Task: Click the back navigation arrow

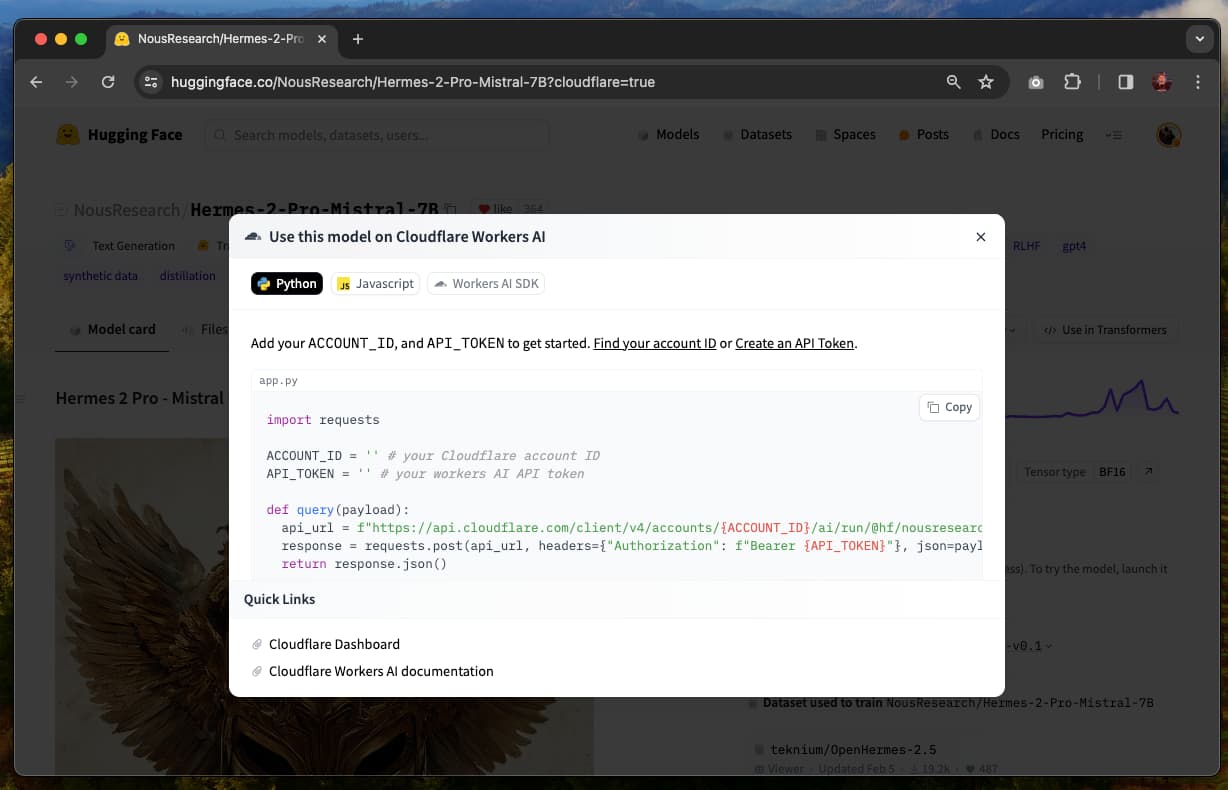Action: pos(37,82)
